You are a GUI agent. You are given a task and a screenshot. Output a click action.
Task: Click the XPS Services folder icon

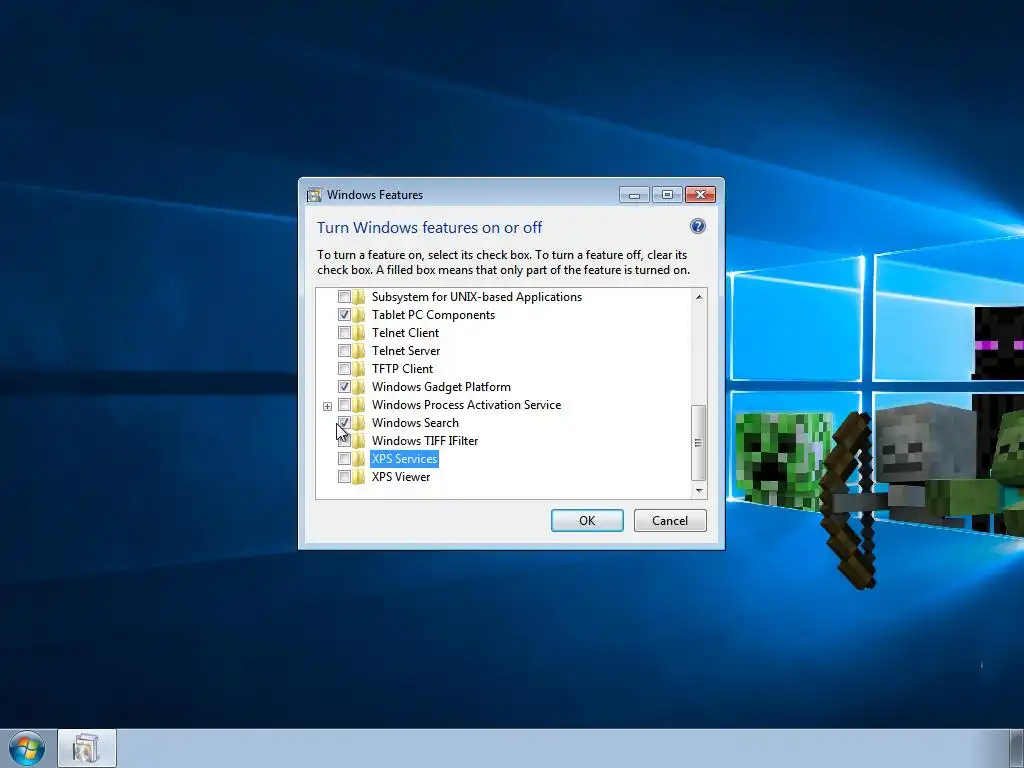coord(359,459)
